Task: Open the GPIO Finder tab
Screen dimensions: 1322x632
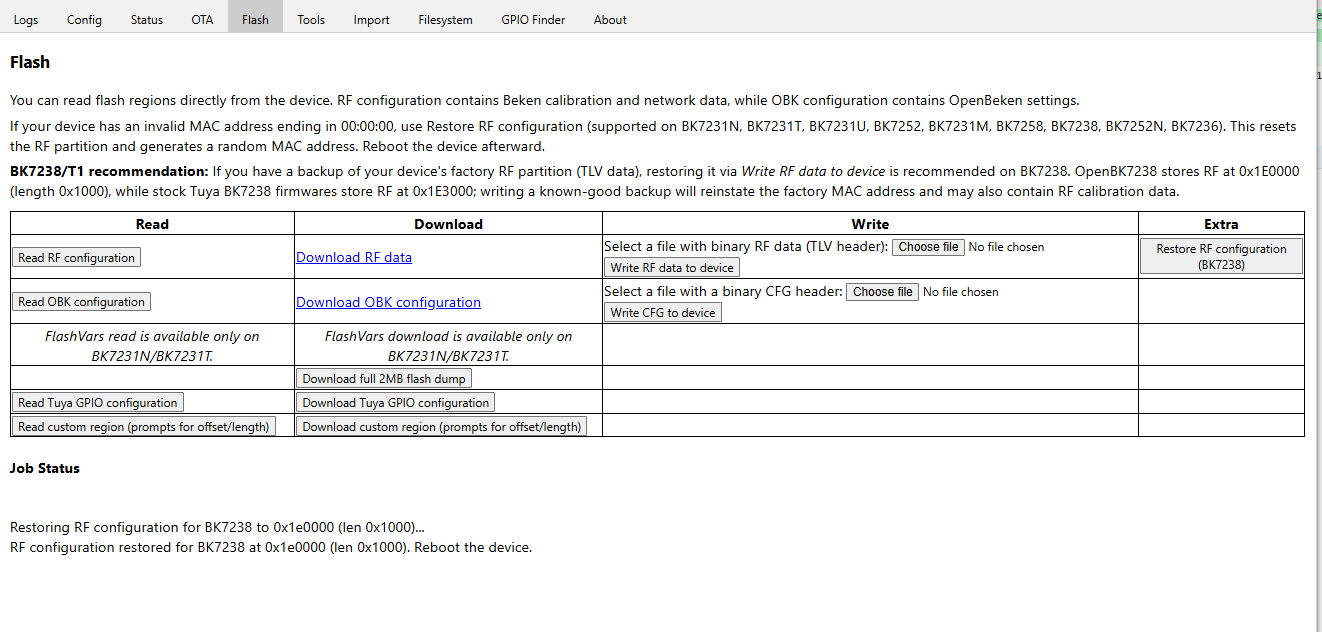Action: (533, 19)
